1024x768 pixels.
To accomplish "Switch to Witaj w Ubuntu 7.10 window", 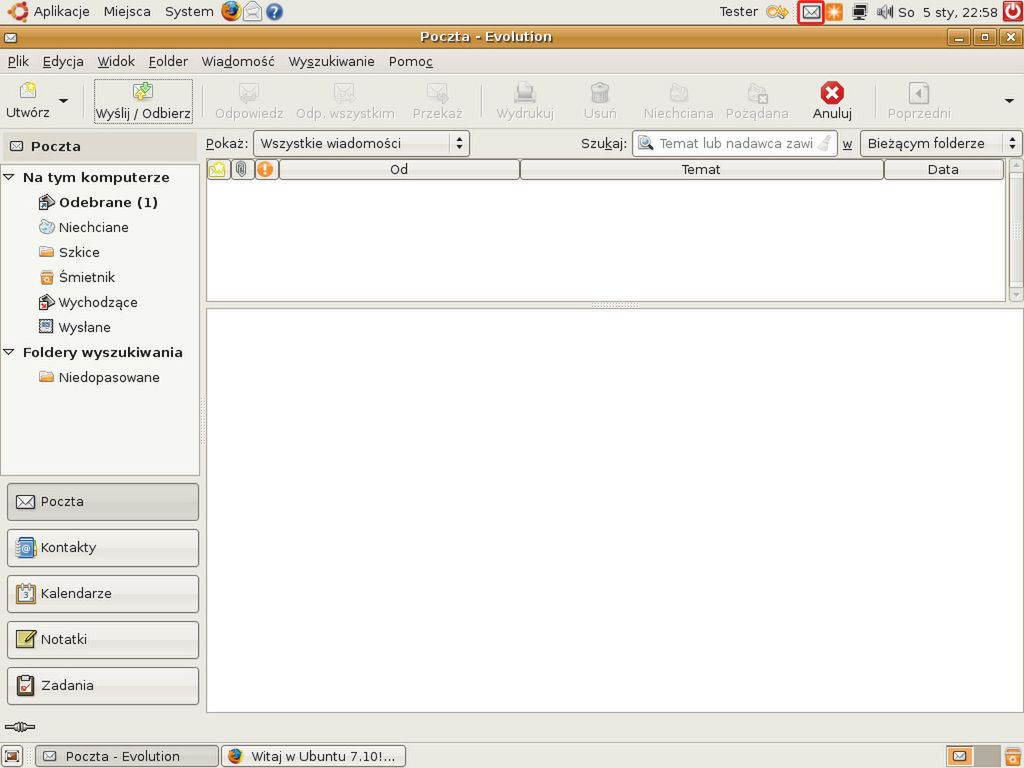I will click(x=313, y=756).
